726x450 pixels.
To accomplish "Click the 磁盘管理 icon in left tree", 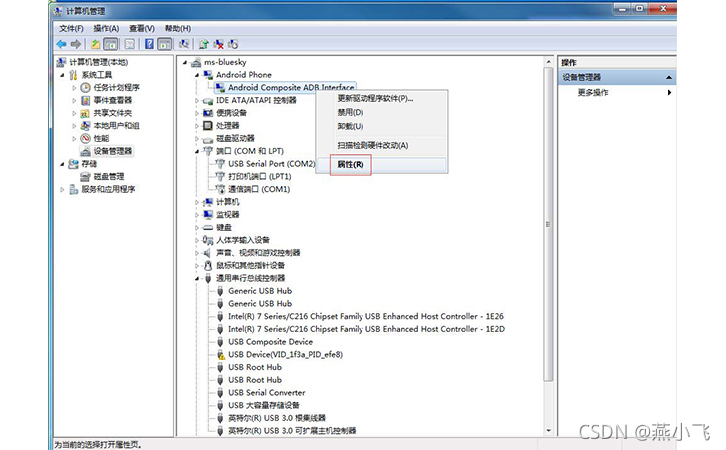I will (85, 177).
